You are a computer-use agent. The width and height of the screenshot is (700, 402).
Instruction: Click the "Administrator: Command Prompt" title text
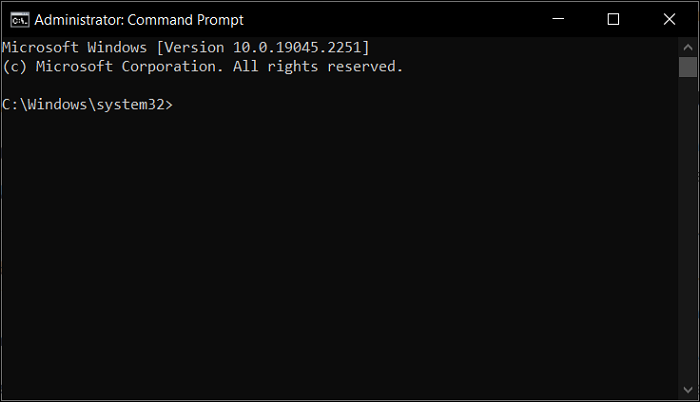pos(138,19)
